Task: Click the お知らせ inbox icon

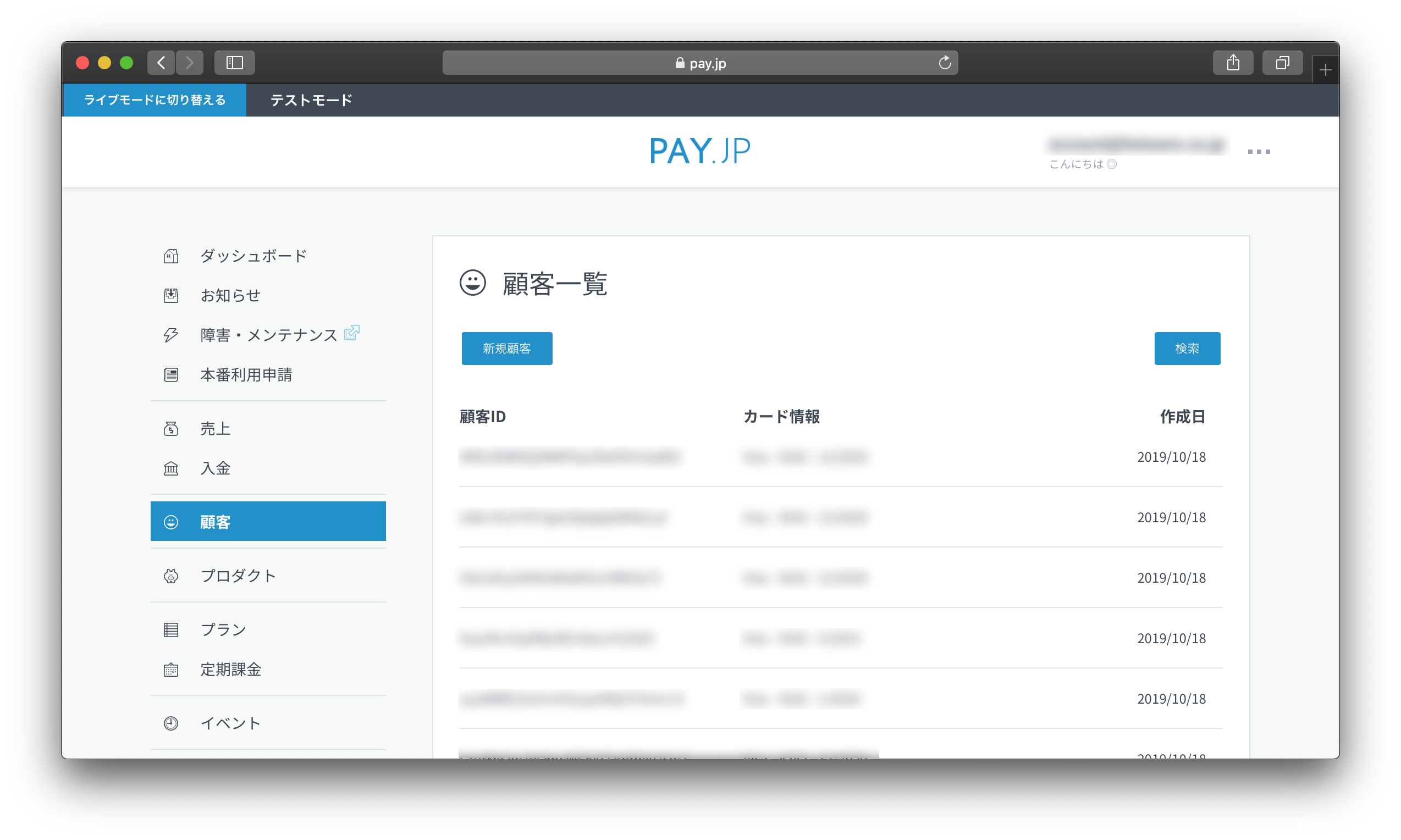Action: pyautogui.click(x=171, y=295)
